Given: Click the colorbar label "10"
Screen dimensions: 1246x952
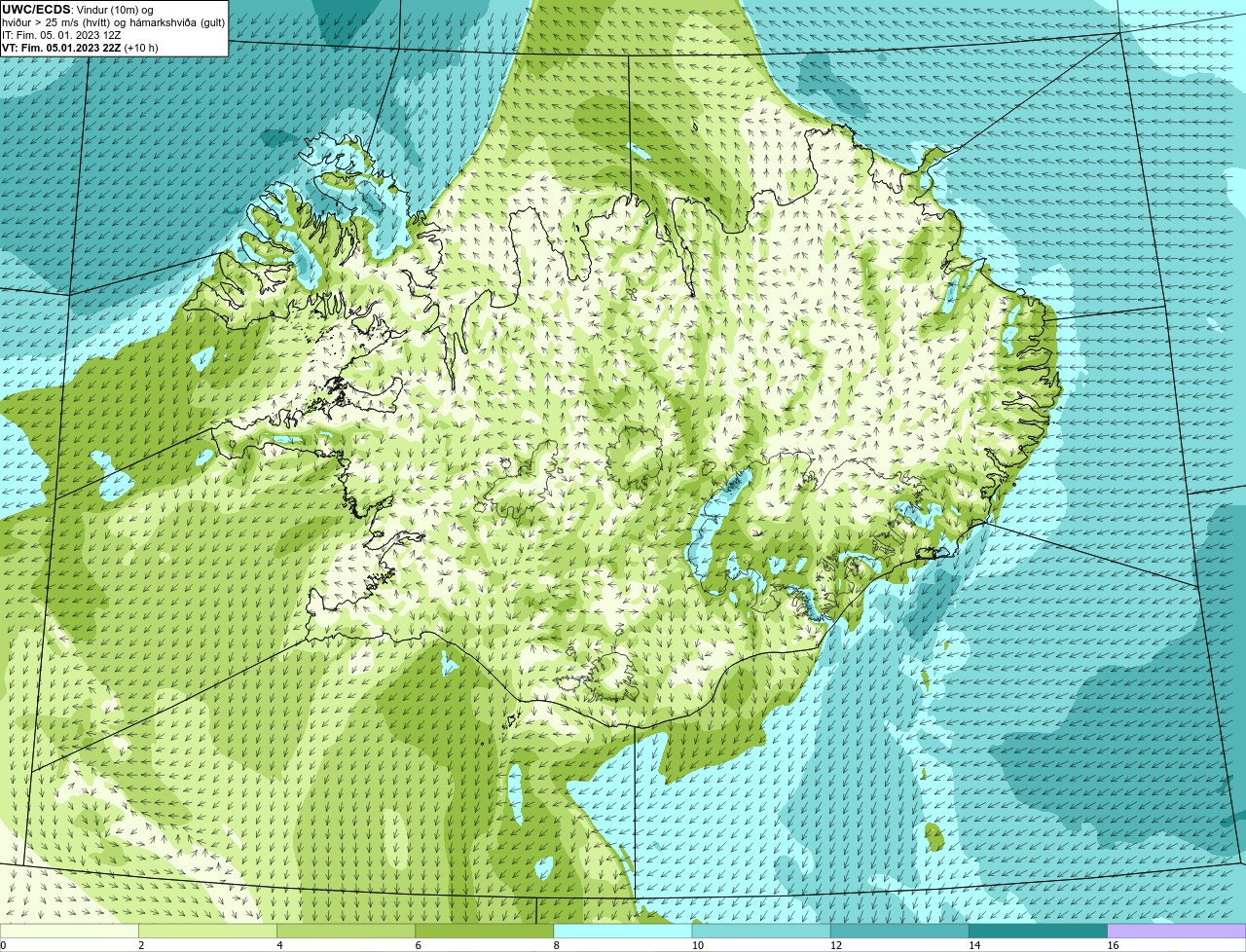Looking at the screenshot, I should [697, 945].
